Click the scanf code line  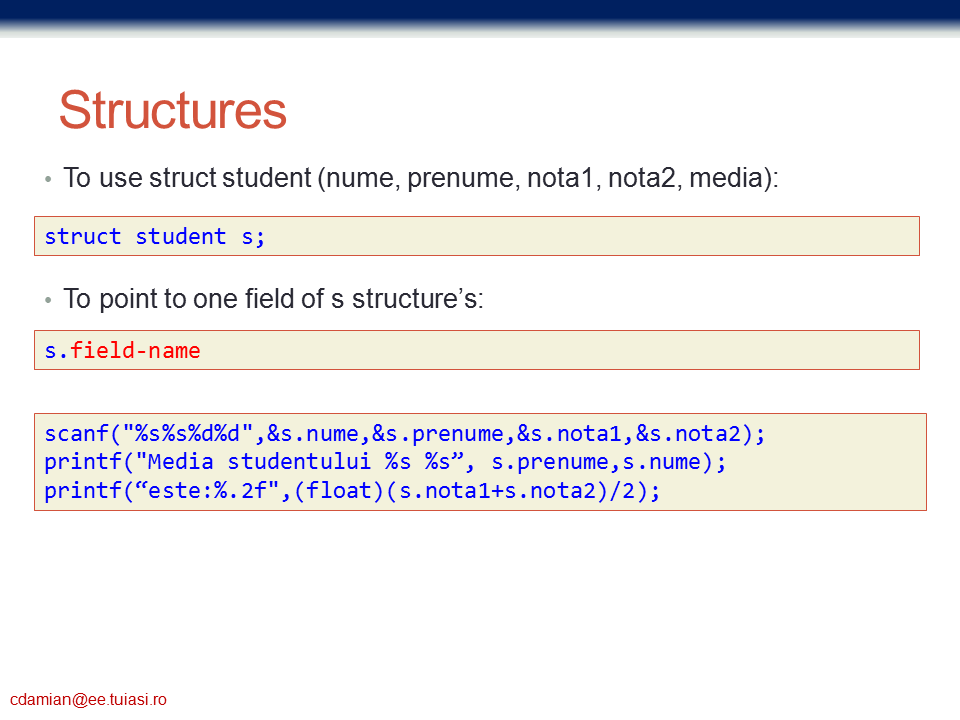point(404,434)
